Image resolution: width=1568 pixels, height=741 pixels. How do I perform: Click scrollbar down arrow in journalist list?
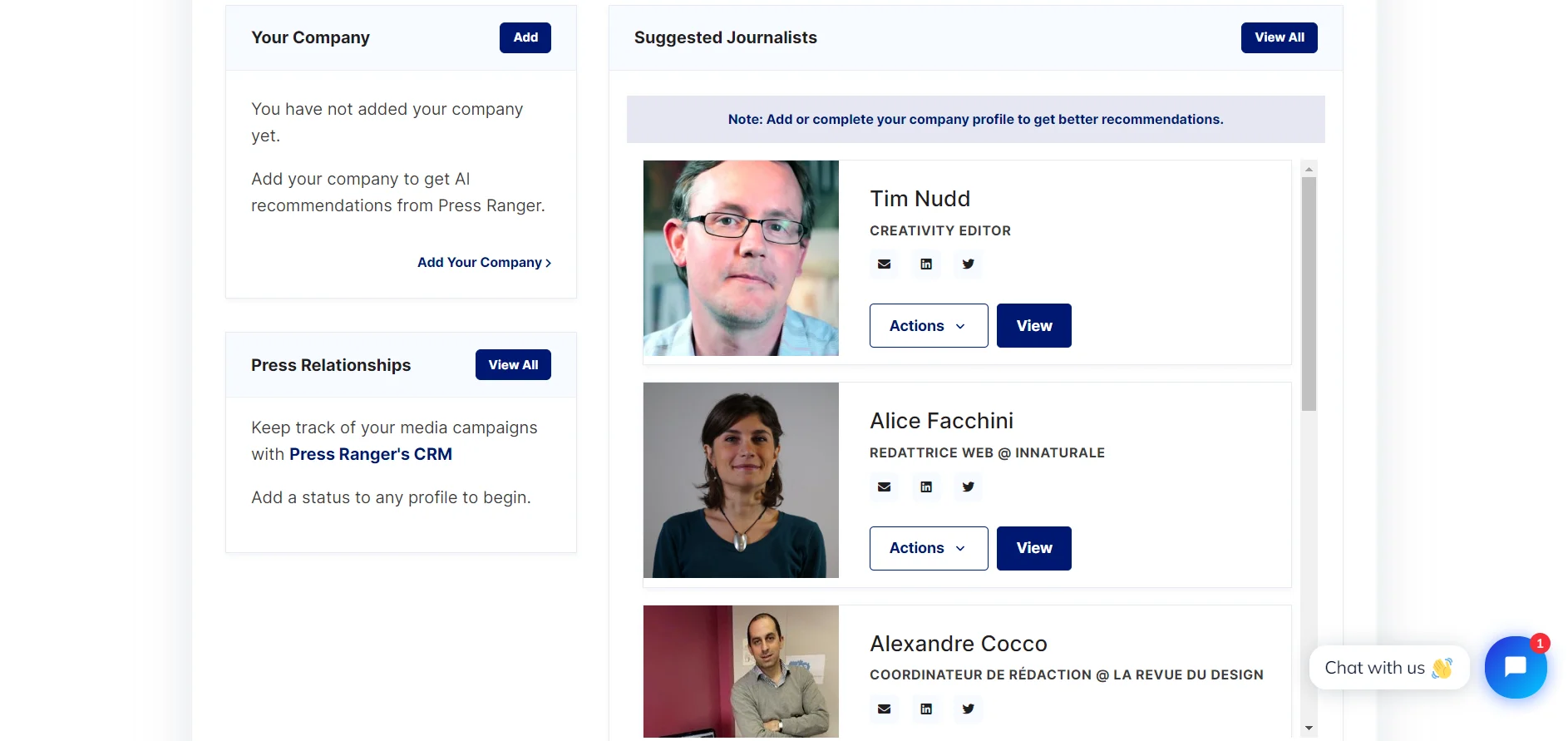(1309, 729)
